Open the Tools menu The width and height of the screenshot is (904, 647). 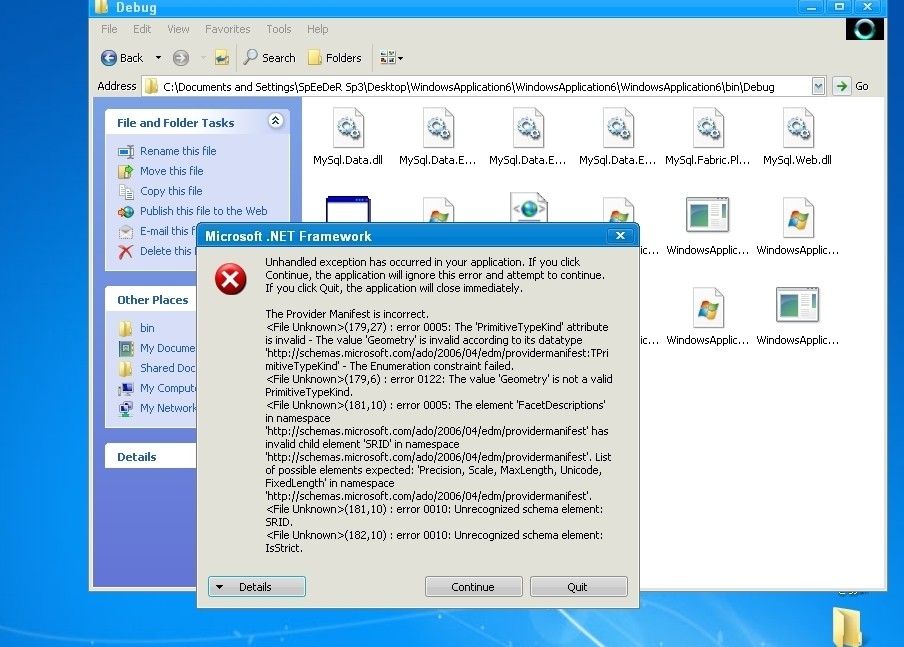279,30
